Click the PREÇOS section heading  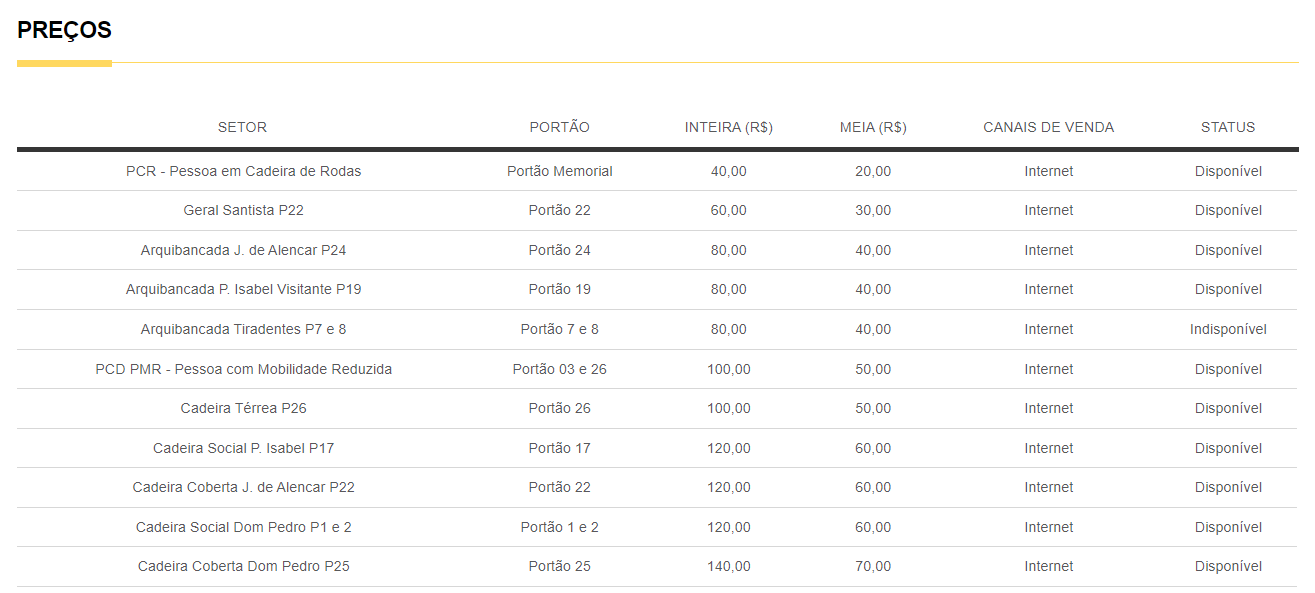pyautogui.click(x=64, y=31)
